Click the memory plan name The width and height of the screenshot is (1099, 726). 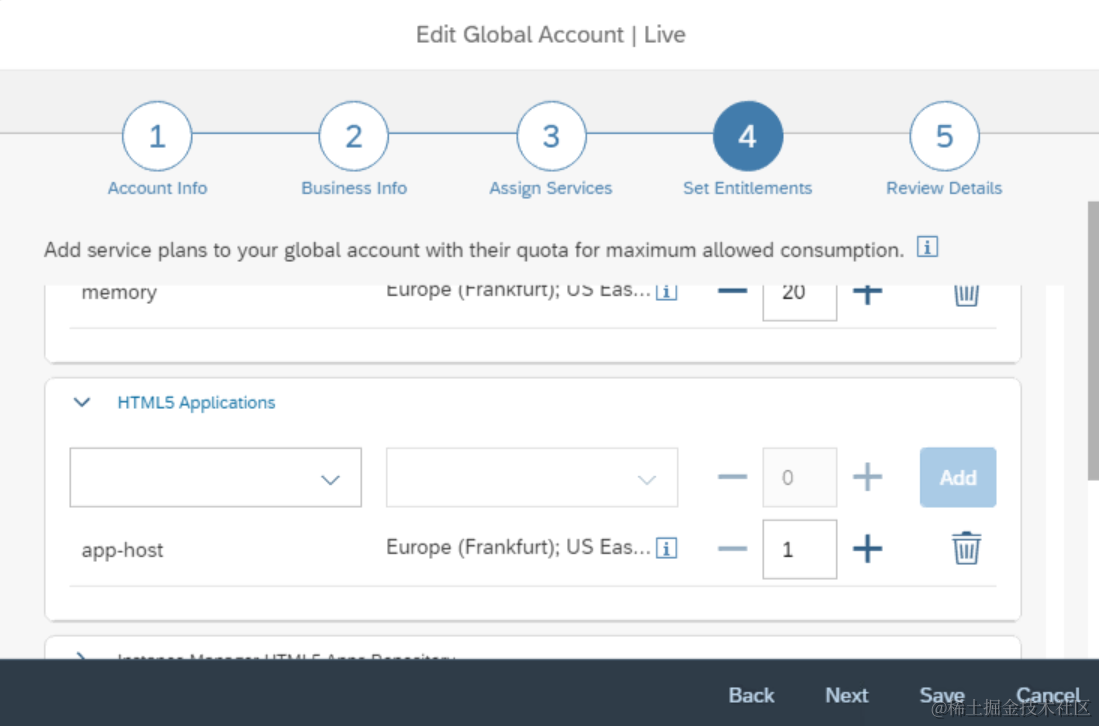(119, 293)
